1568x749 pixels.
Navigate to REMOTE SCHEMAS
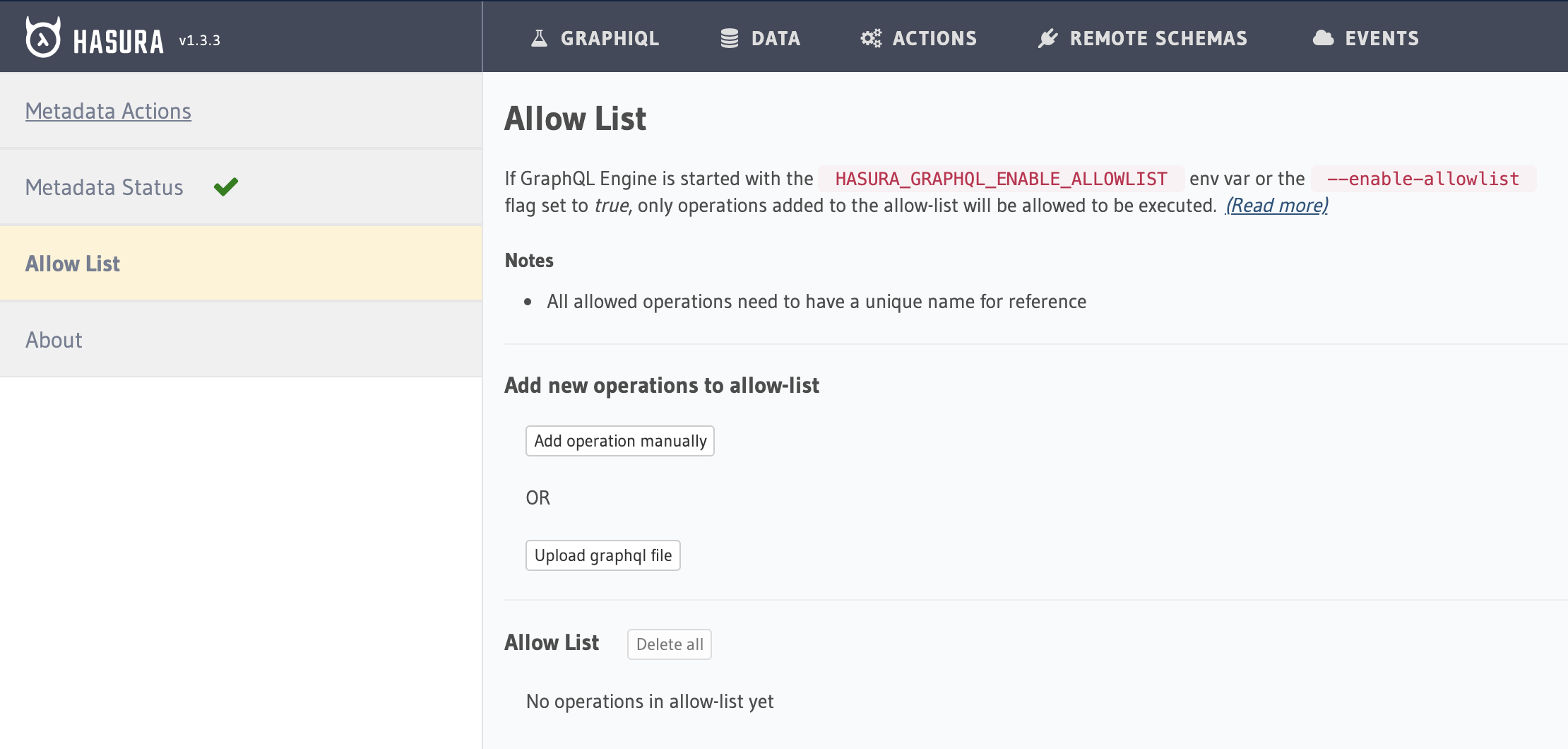pos(1158,37)
